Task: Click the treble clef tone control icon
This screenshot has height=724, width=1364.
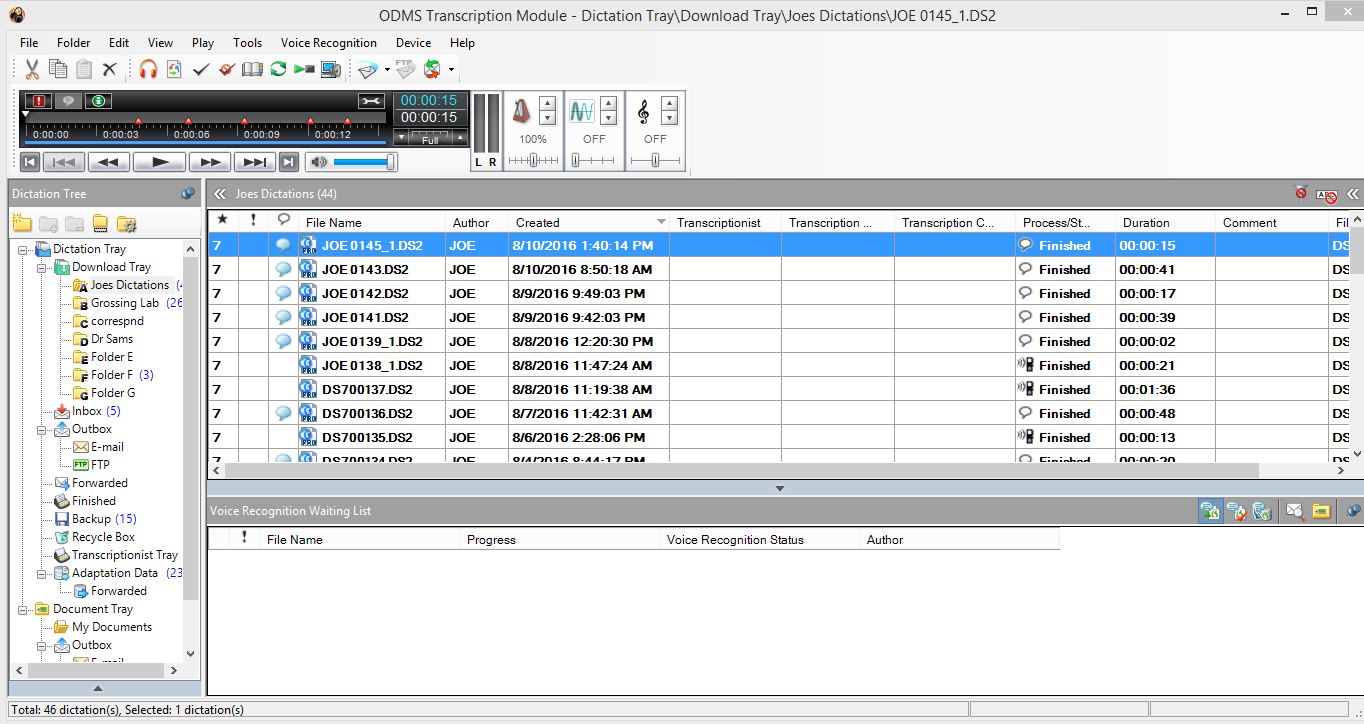Action: point(643,111)
